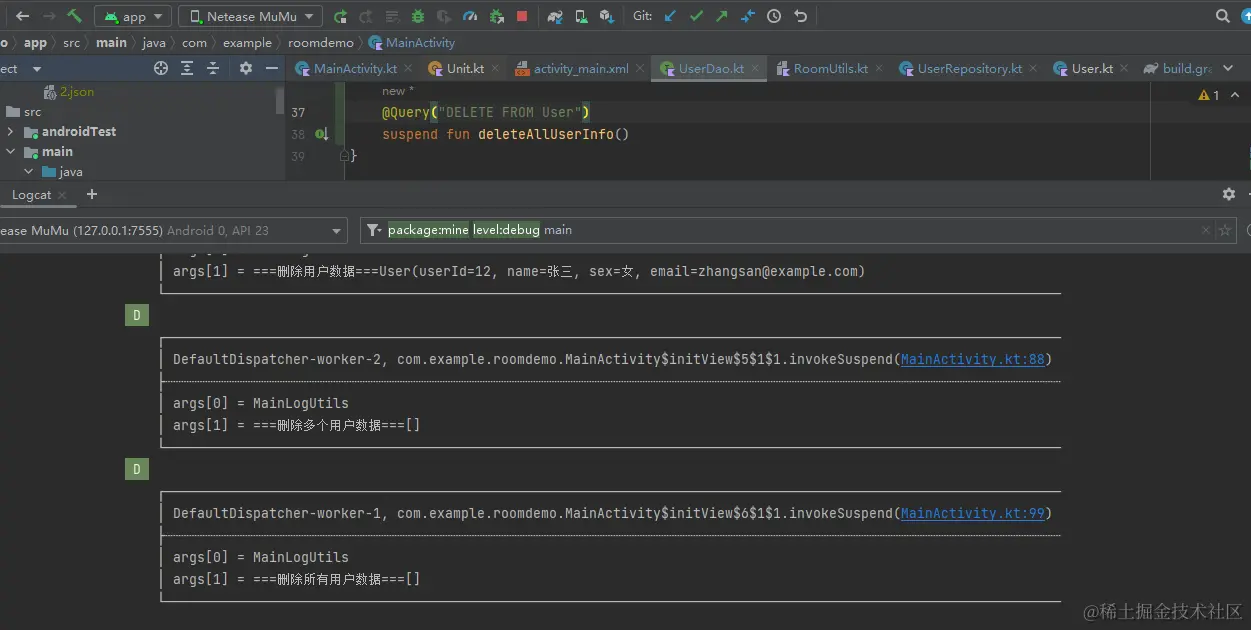Close the UserDao.kt tab

tap(756, 69)
